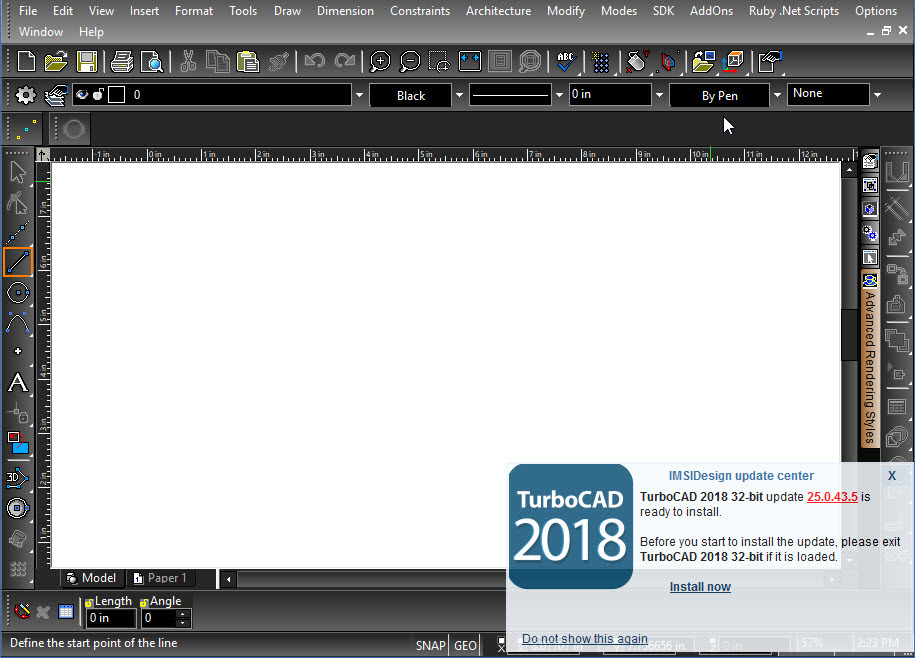Click the Redo arrow icon
Screen dimensions: 915x658
(x=345, y=61)
